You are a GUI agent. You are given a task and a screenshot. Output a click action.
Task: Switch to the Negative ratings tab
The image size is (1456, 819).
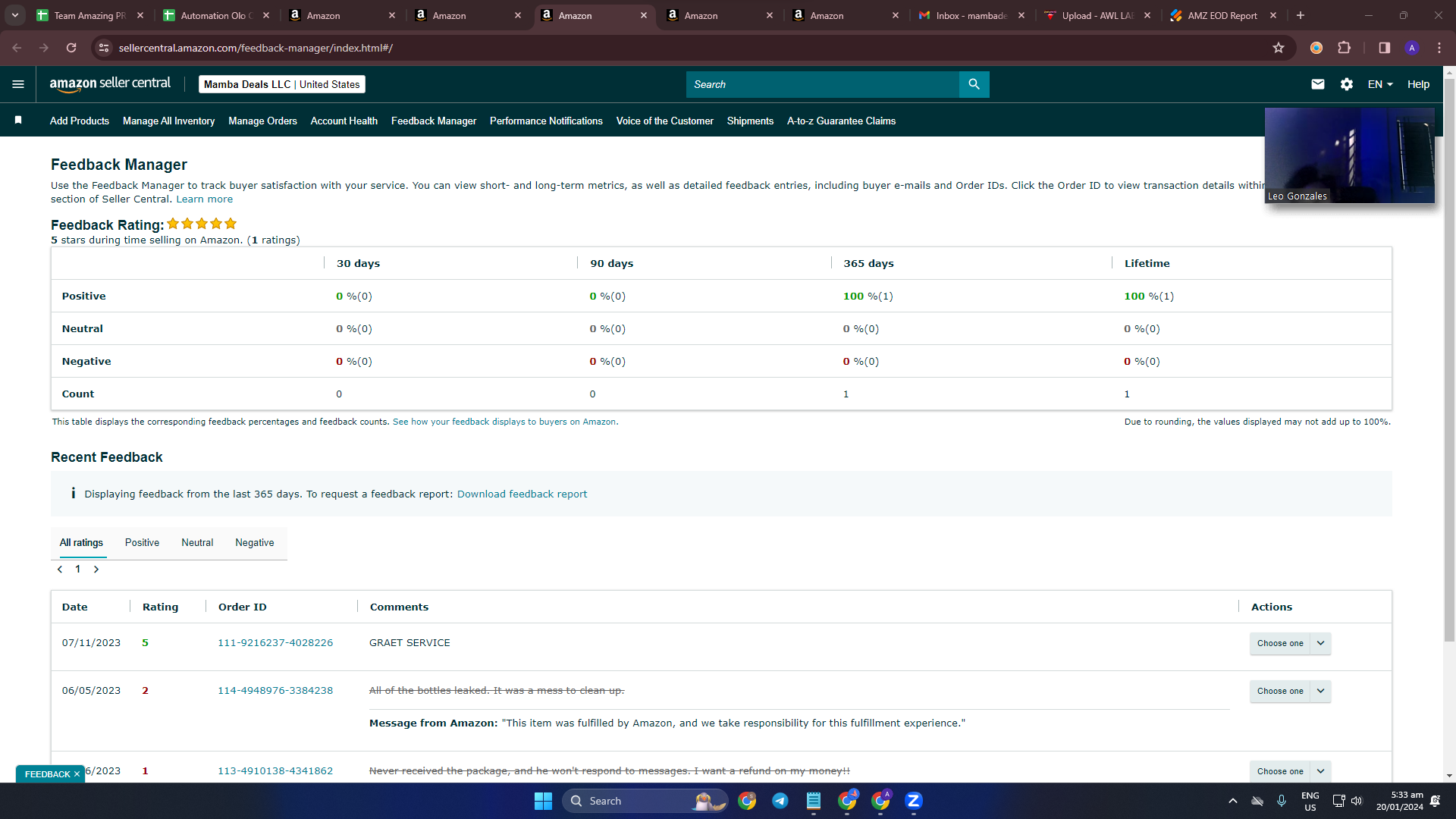click(255, 543)
